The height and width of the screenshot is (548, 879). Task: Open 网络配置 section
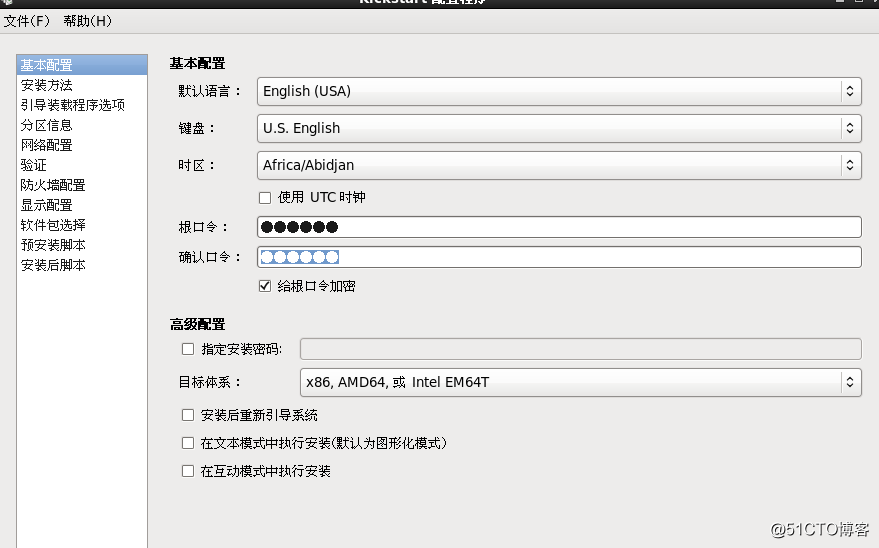[x=82, y=146]
